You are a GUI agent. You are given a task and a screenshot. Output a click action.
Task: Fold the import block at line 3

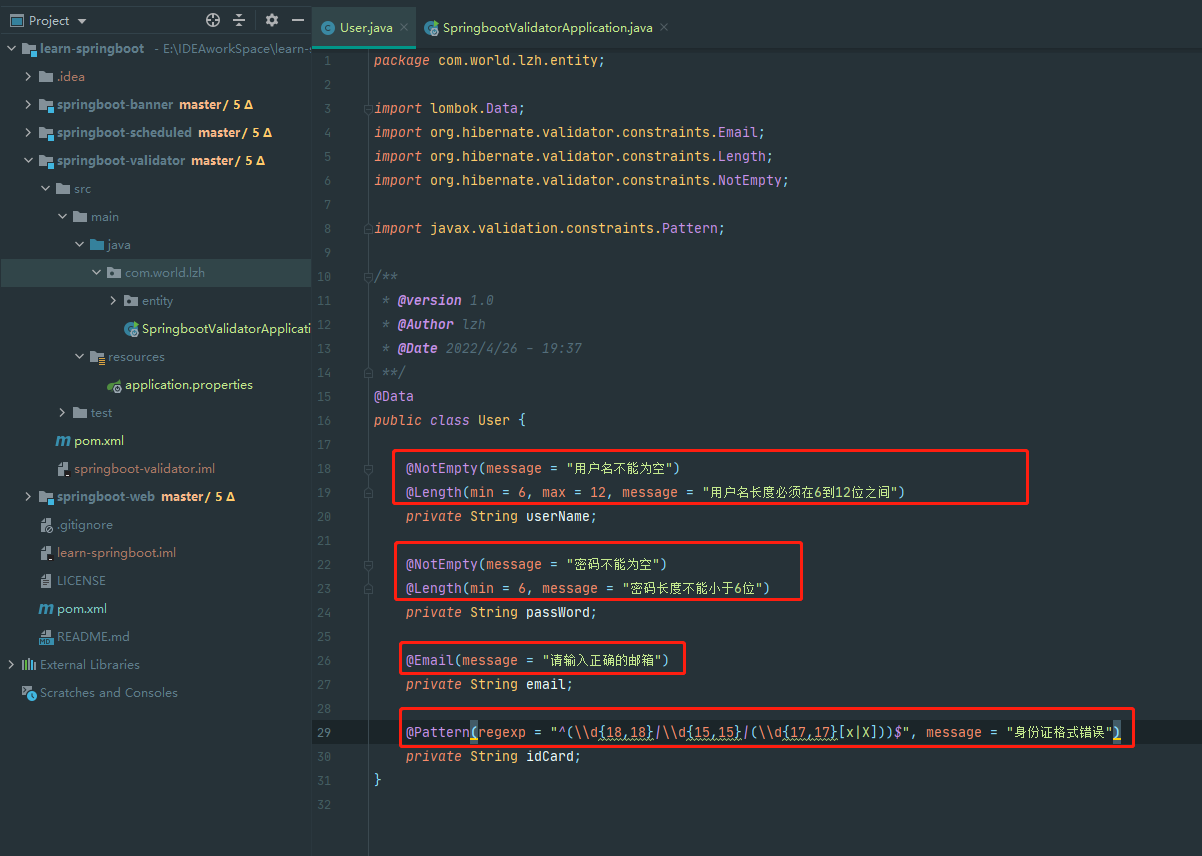(x=370, y=109)
